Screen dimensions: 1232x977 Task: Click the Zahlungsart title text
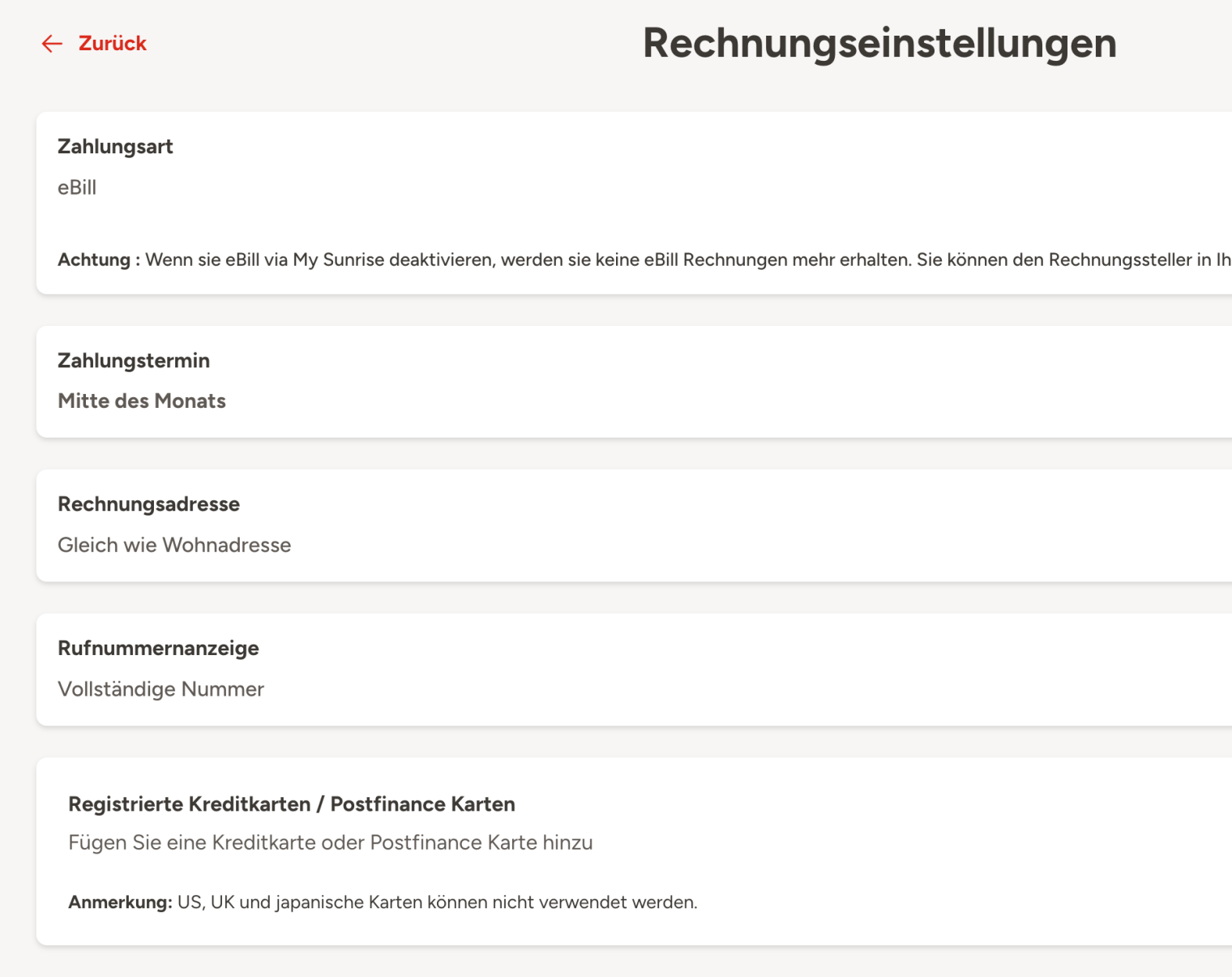coord(115,147)
